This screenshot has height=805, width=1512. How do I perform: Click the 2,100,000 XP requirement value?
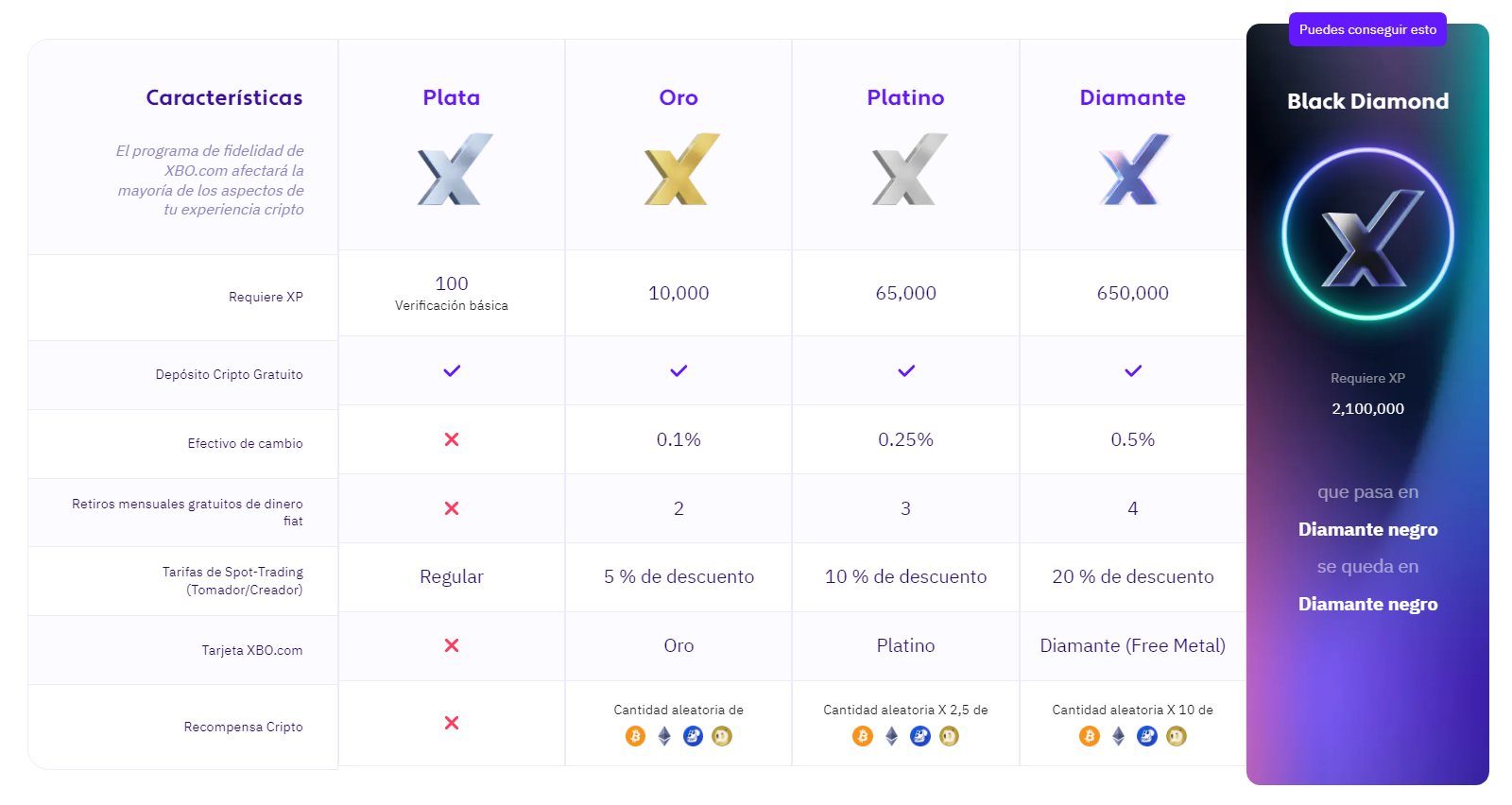click(x=1367, y=408)
